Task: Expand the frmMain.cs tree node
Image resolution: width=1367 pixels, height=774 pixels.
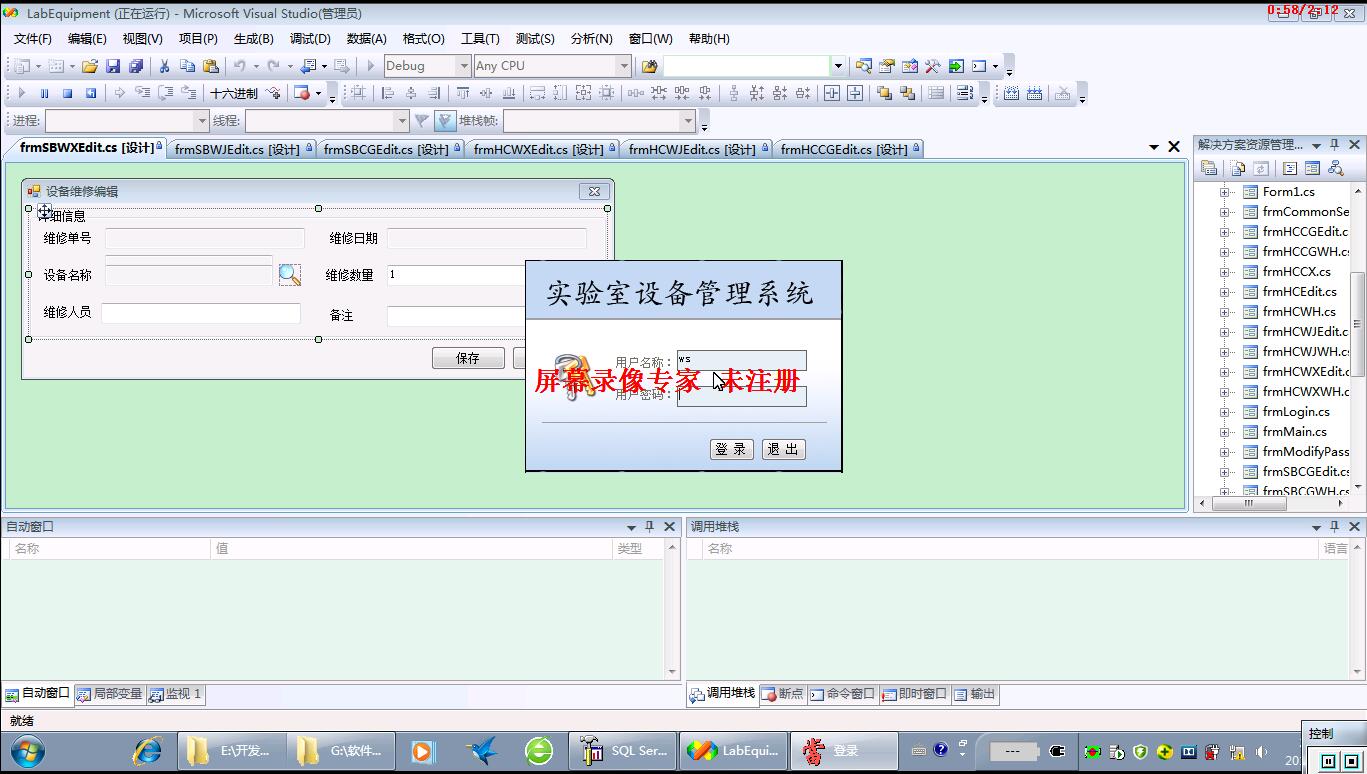Action: pyautogui.click(x=1224, y=432)
